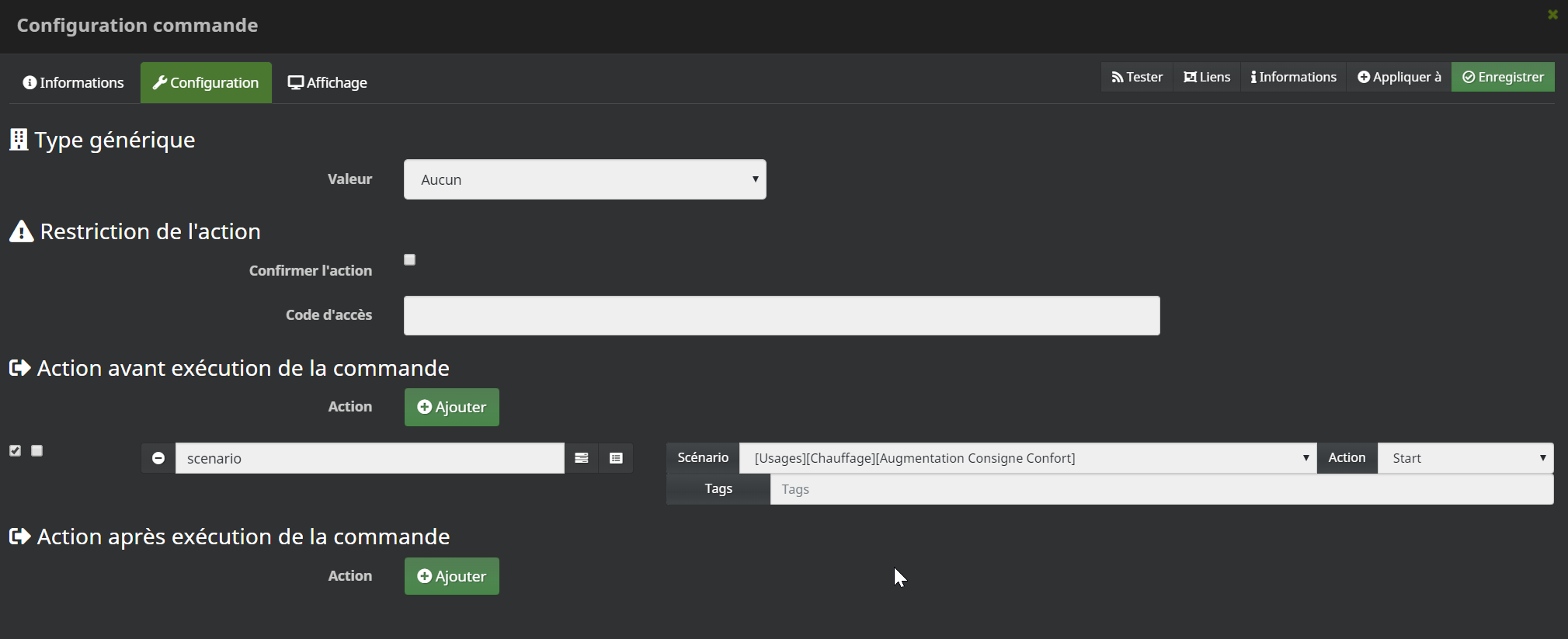Screen dimensions: 1568x639
Task: Click the "Scénario" label
Action: coord(703,458)
